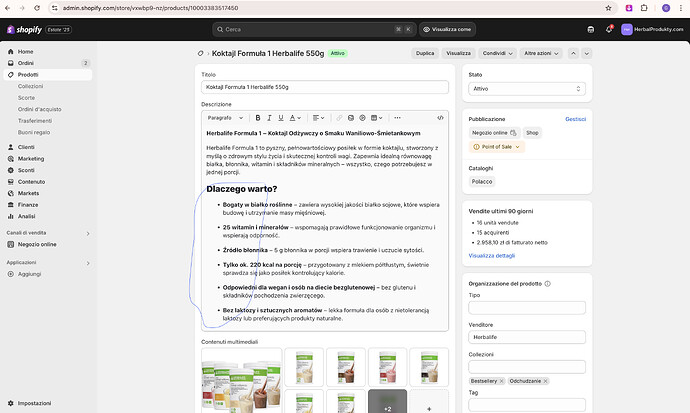Toggle bold formatting in description editor

(258, 118)
